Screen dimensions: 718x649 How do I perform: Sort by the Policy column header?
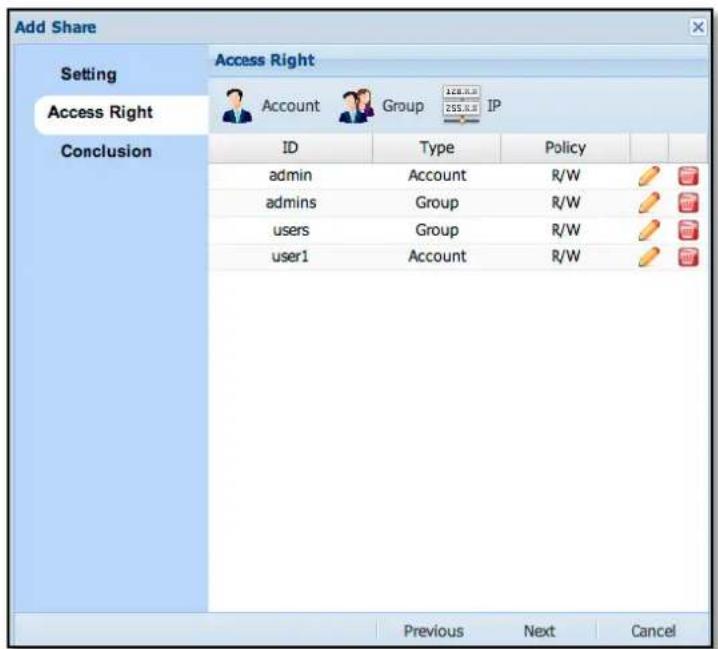point(565,148)
